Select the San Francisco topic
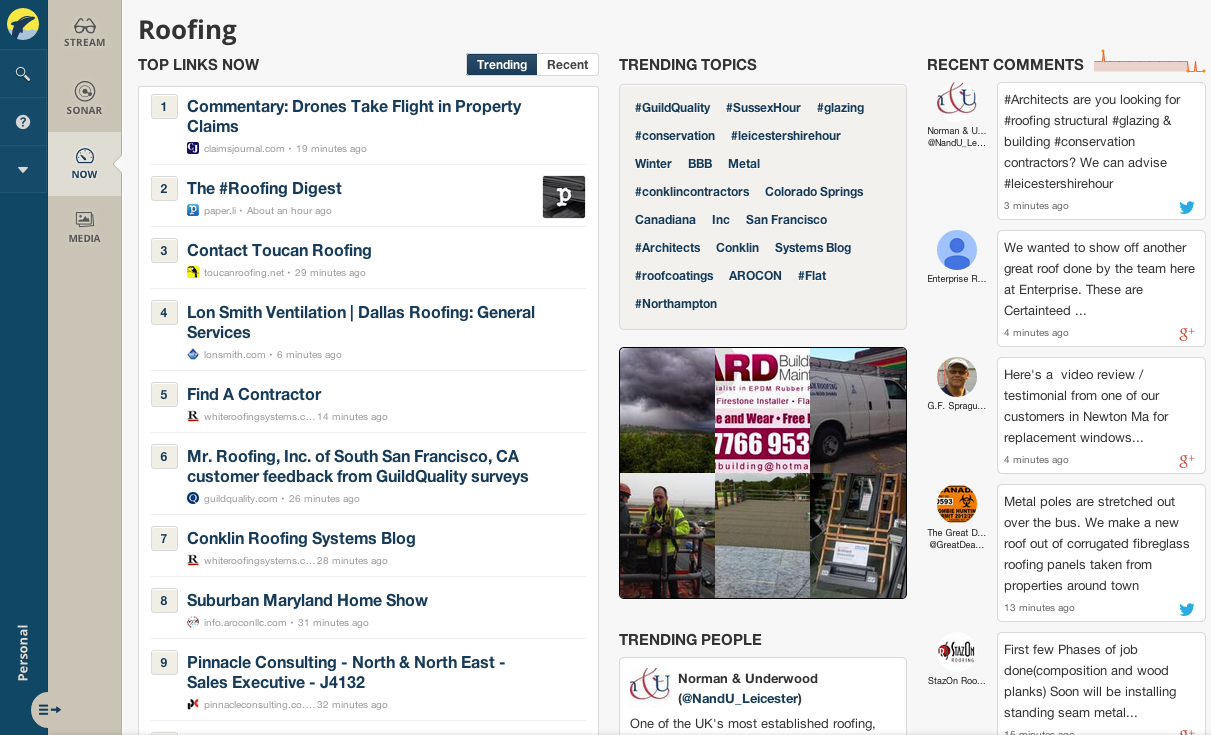The width and height of the screenshot is (1211, 735). (x=786, y=220)
